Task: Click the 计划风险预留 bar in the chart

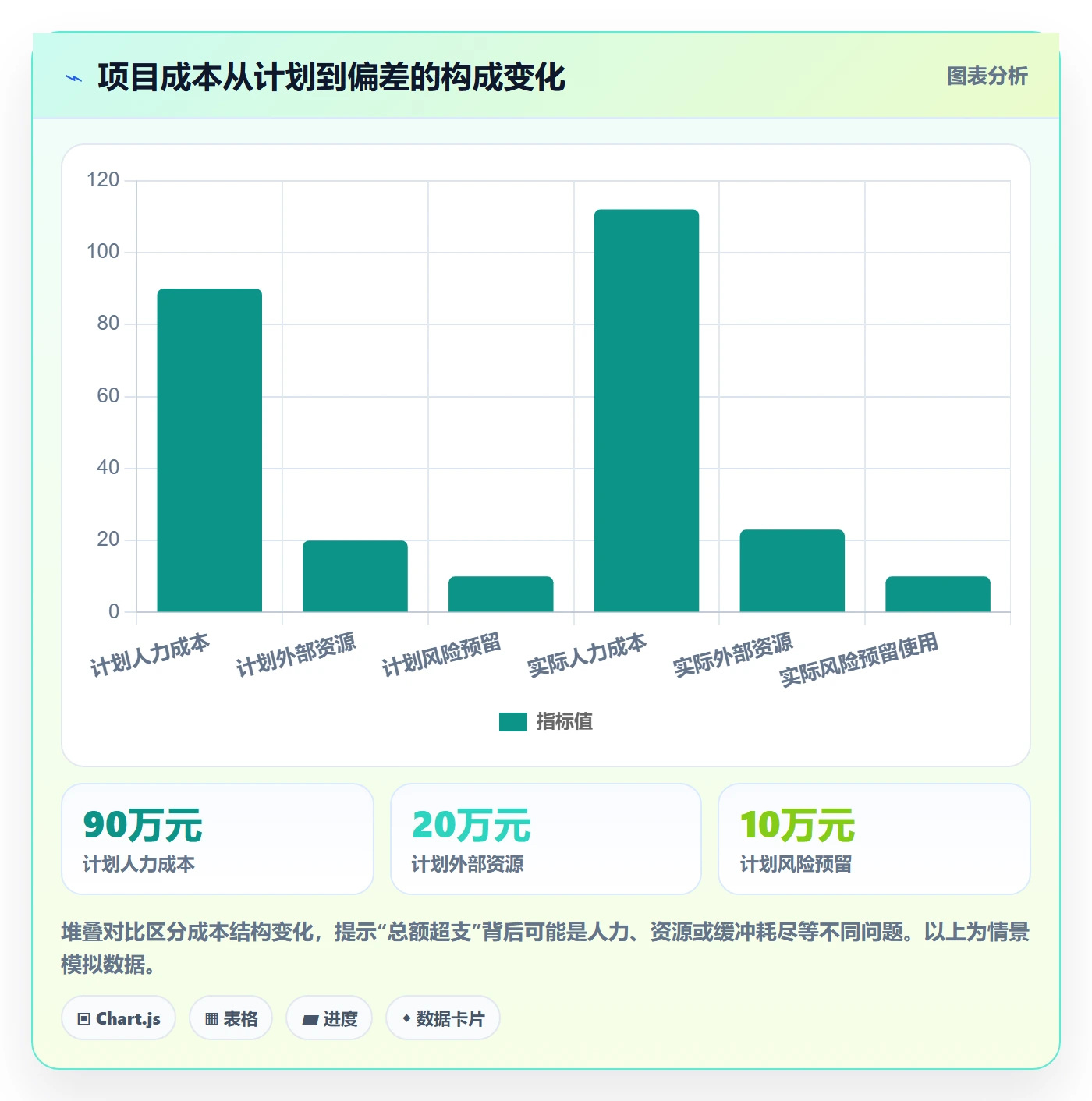Action: pyautogui.click(x=501, y=594)
